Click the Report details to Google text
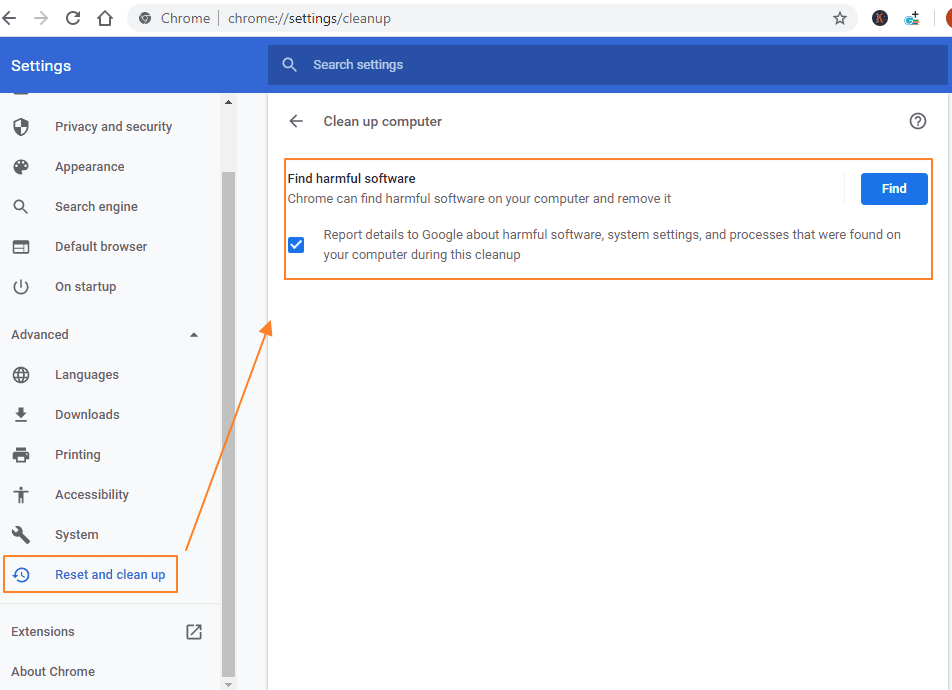The image size is (952, 690). pyautogui.click(x=612, y=244)
